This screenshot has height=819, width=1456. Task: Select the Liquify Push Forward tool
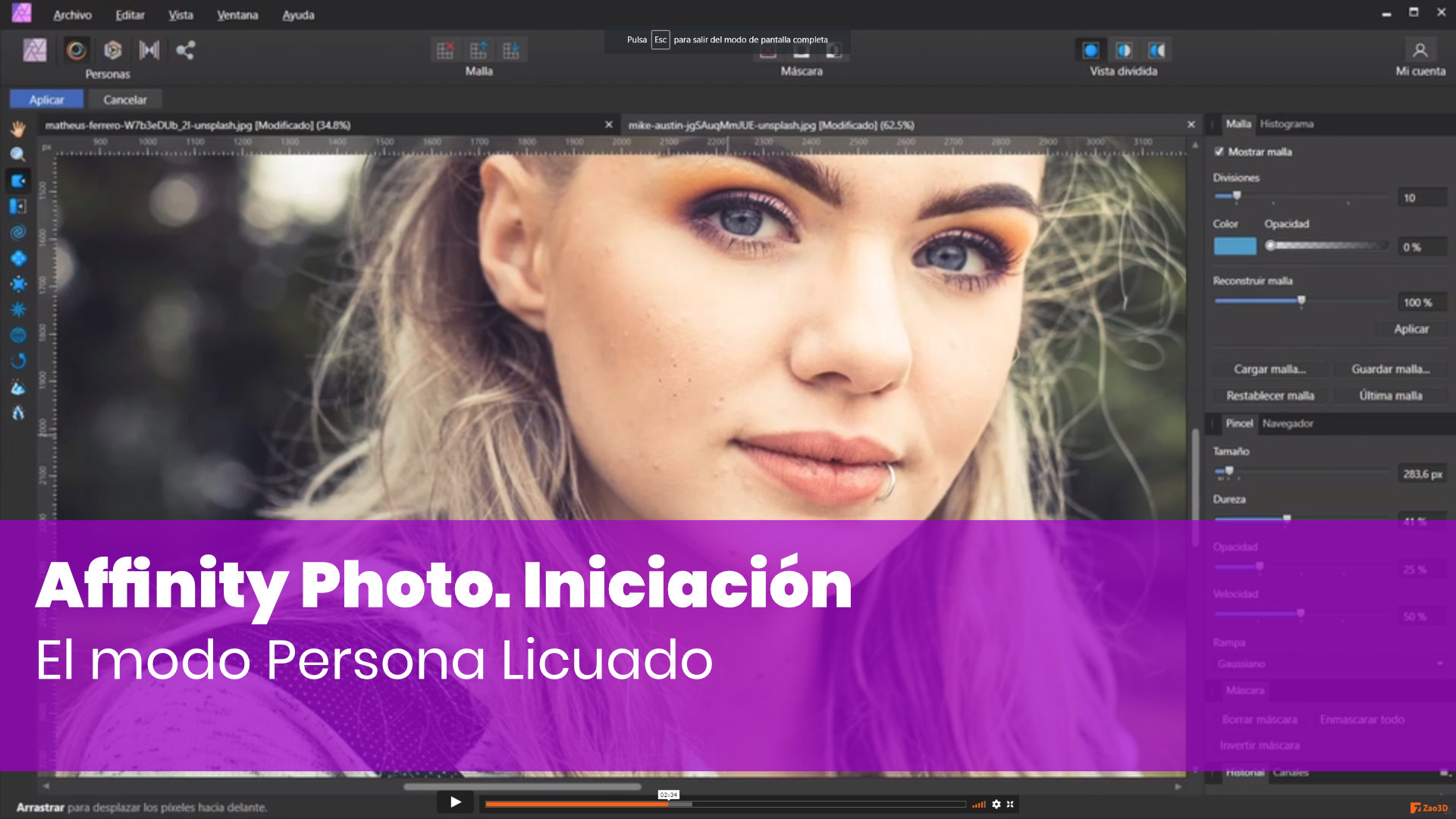(x=18, y=180)
